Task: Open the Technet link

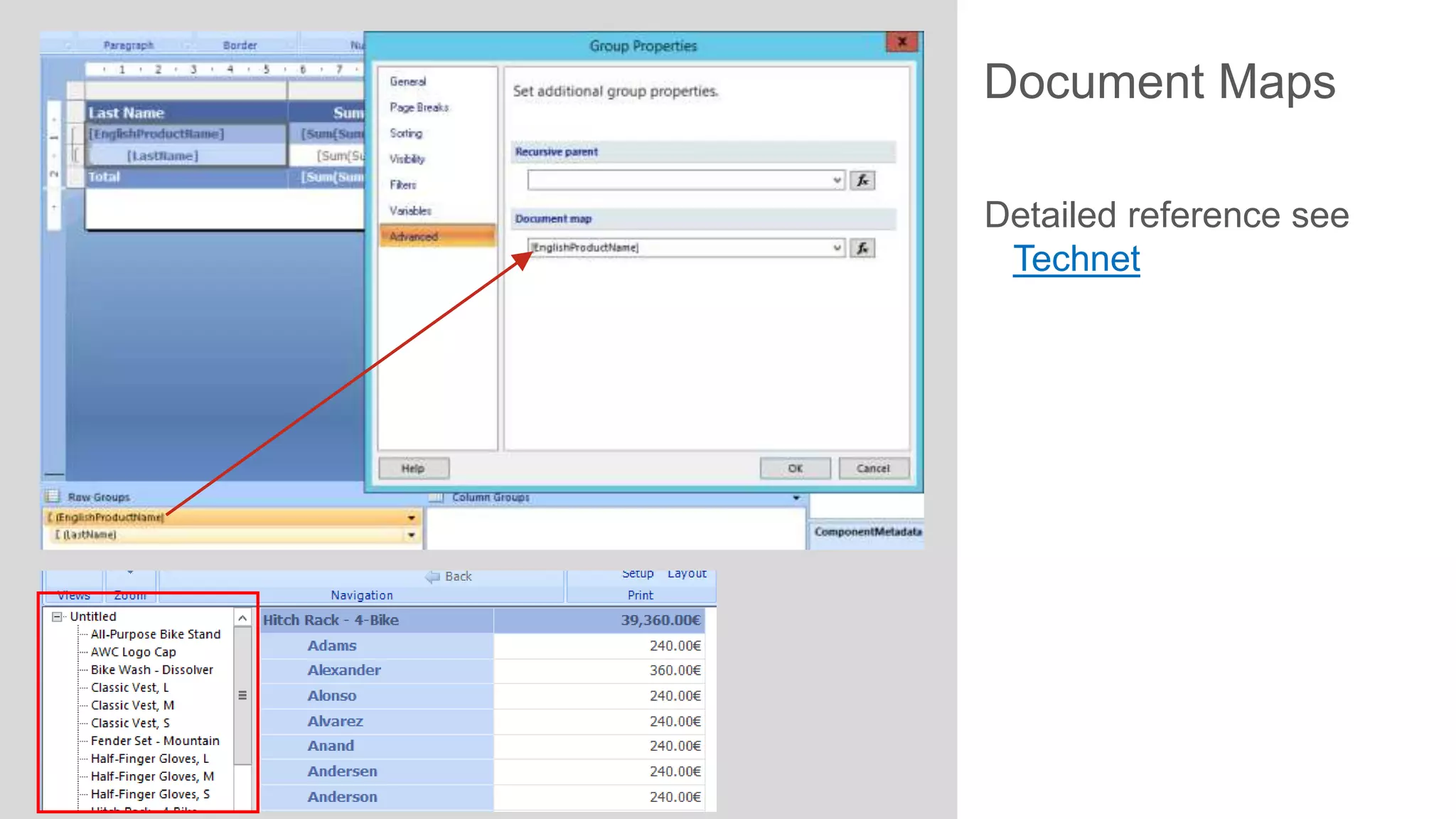Action: (1076, 259)
